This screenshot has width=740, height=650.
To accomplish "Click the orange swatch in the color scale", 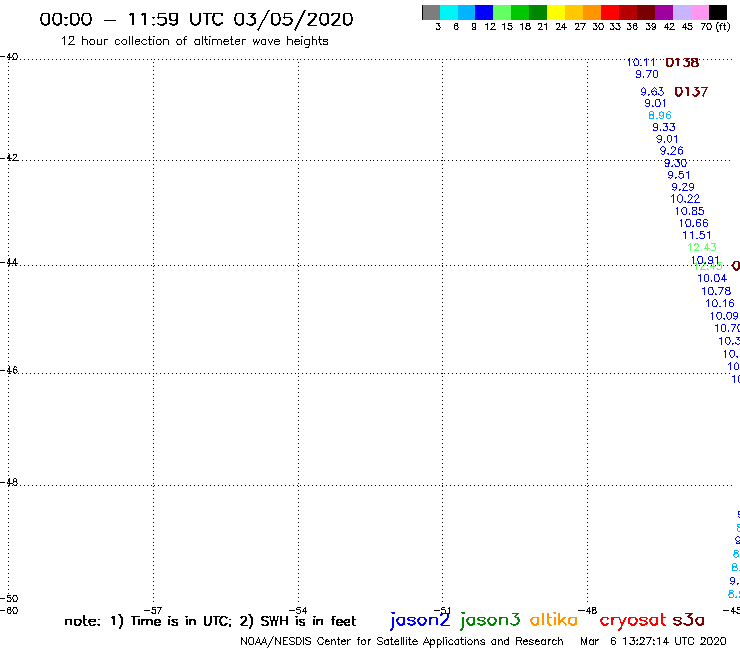I will pyautogui.click(x=592, y=12).
